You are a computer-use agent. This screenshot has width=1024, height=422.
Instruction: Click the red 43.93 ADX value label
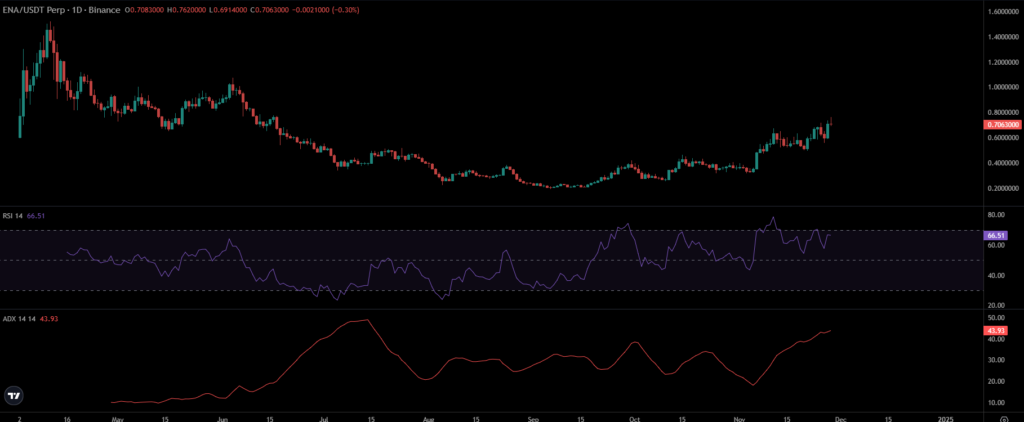[995, 331]
